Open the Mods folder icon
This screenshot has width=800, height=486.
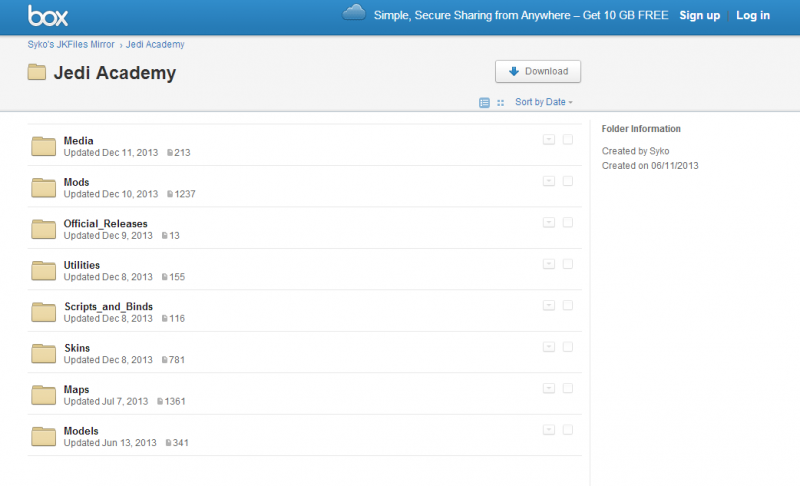click(43, 187)
